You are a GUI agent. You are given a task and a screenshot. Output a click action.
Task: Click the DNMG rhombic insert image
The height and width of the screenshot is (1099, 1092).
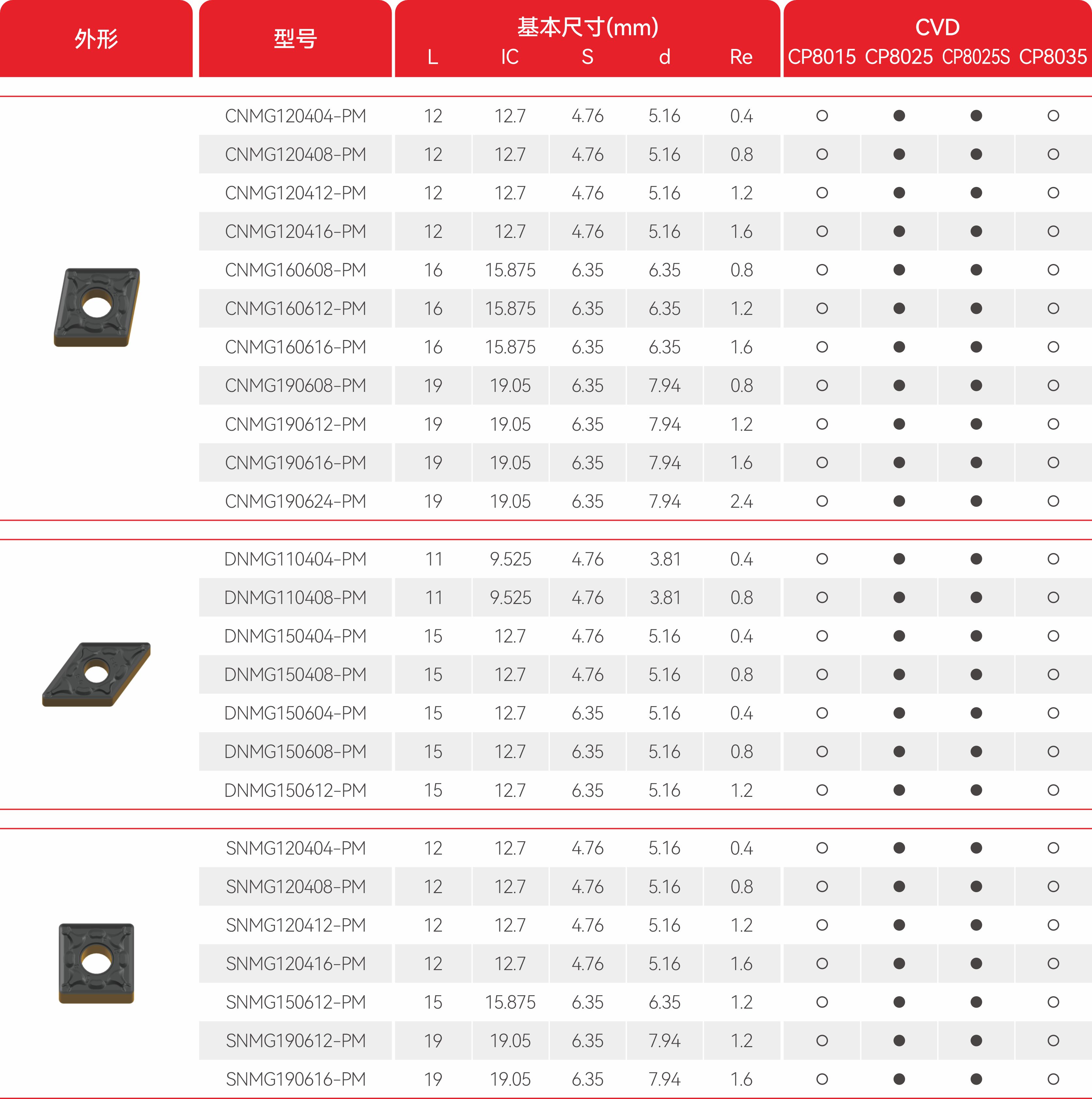click(96, 674)
